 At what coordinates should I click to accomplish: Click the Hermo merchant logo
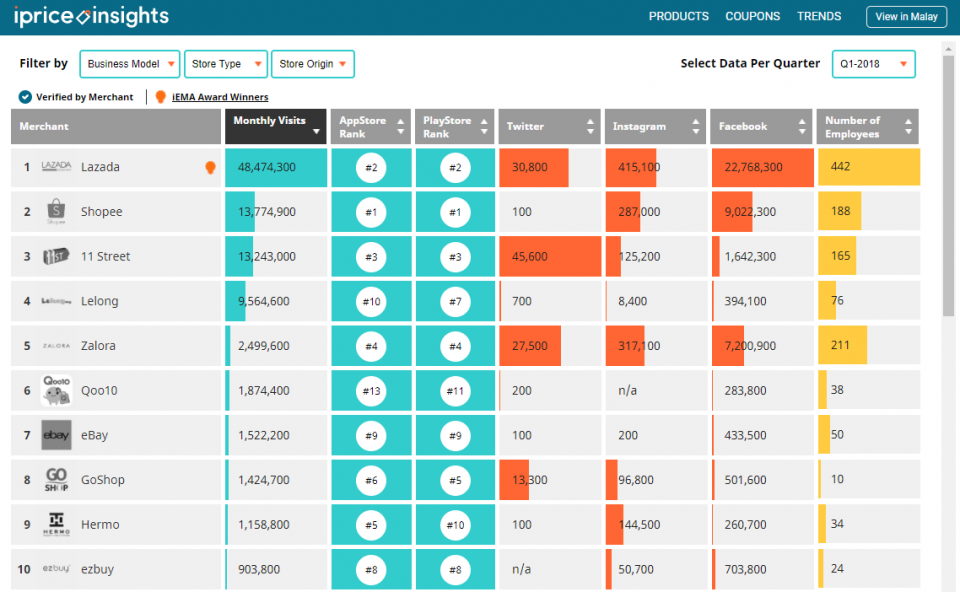56,524
